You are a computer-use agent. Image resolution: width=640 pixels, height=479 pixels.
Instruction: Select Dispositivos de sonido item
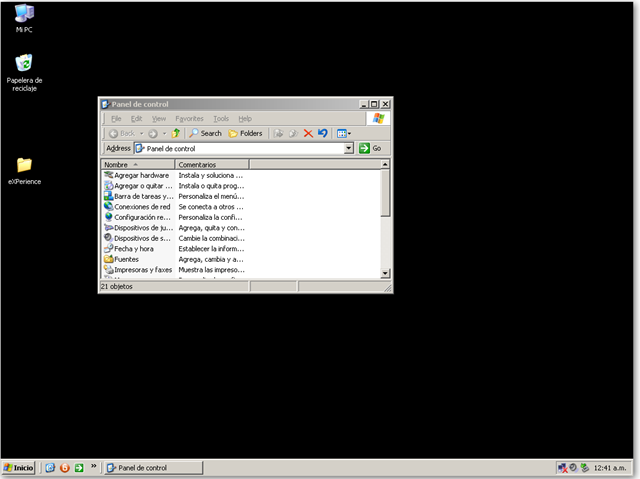[x=137, y=238]
